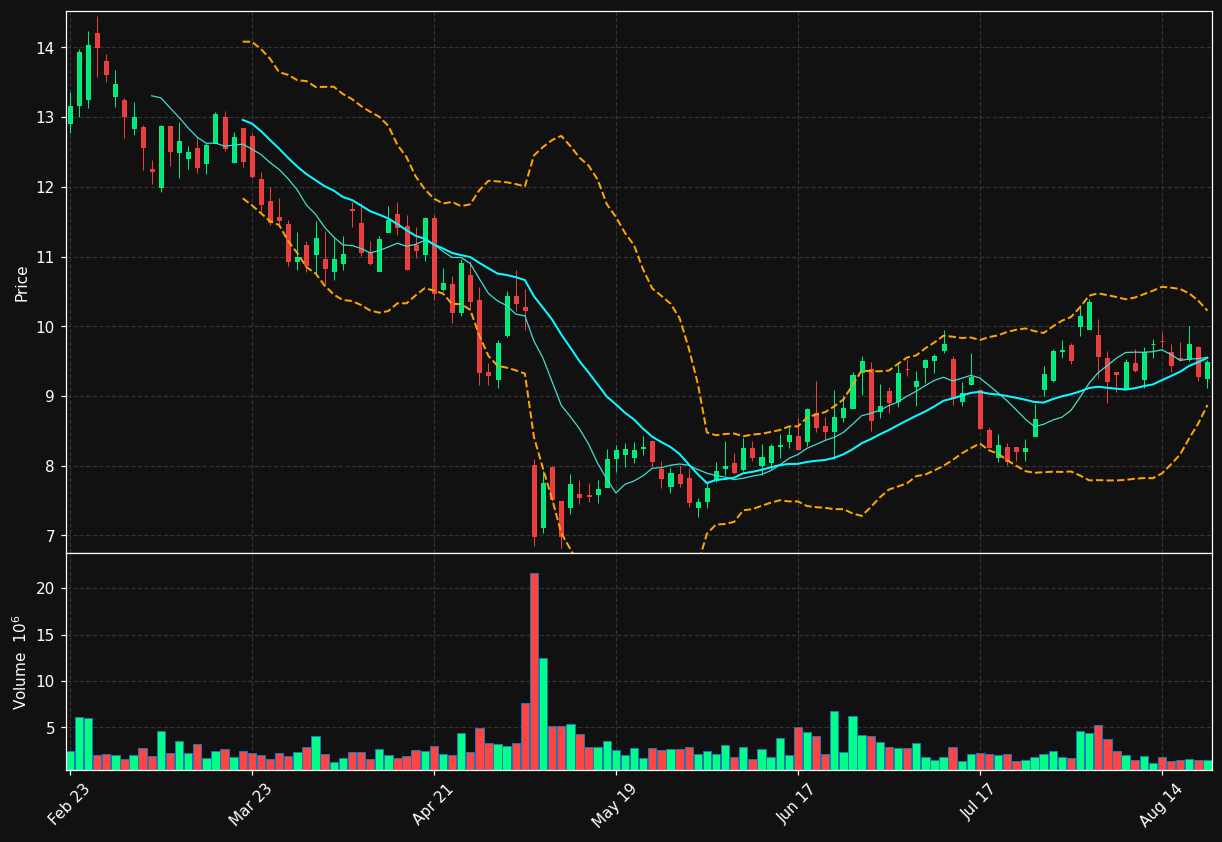The height and width of the screenshot is (842, 1222).
Task: Click the 8 tick on the Price axis
Action: (50, 467)
